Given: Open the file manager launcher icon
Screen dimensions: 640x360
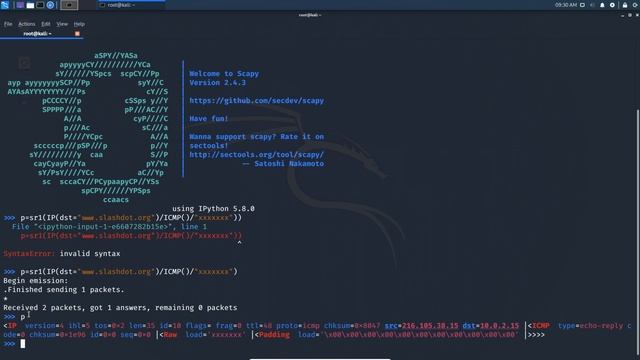Looking at the screenshot, I should click(x=30, y=5).
